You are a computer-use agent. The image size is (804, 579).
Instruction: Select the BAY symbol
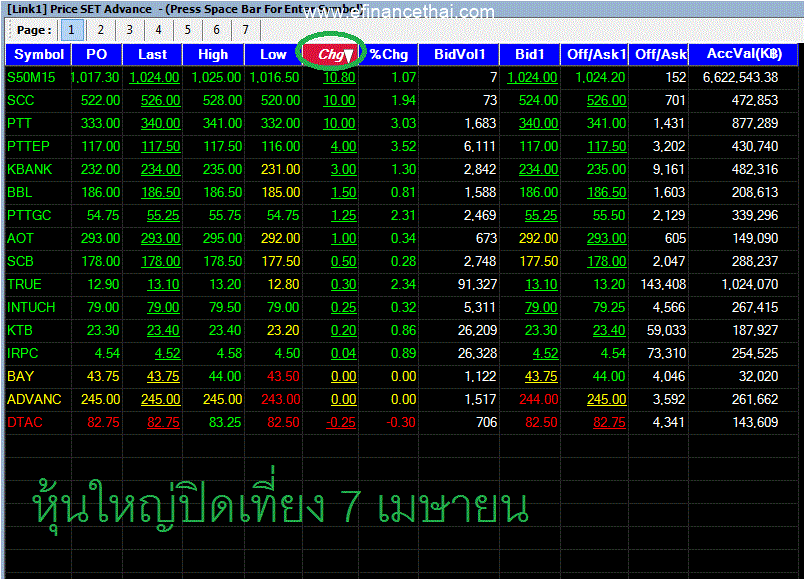point(21,376)
